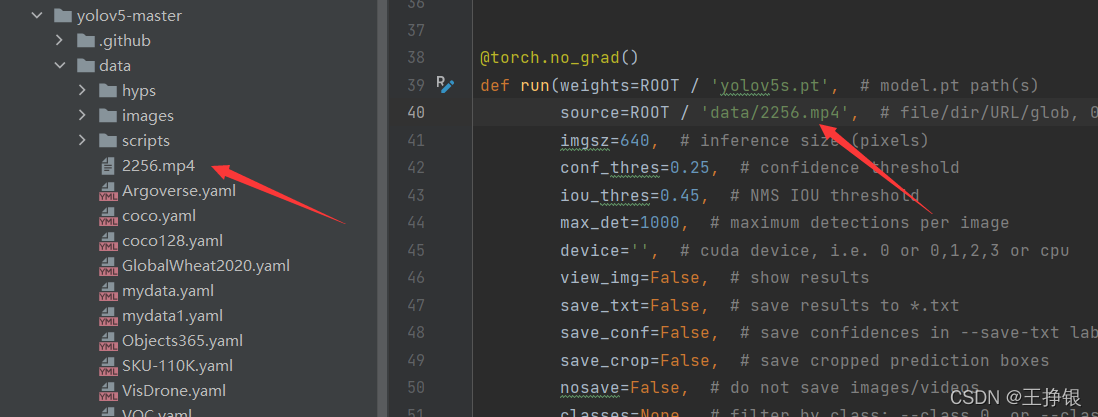The image size is (1098, 417).
Task: Open VisDrone.yaml file
Action: pyautogui.click(x=174, y=391)
